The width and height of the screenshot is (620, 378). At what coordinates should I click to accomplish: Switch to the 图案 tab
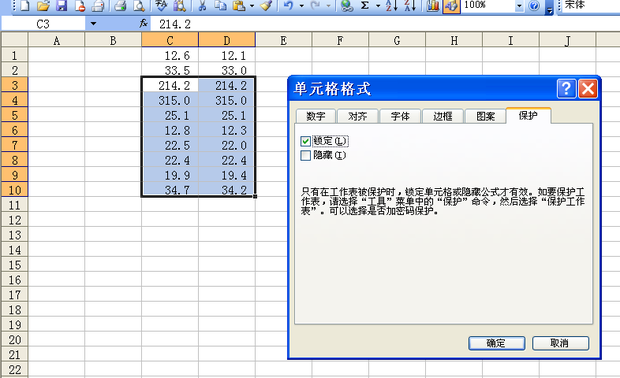coord(486,116)
